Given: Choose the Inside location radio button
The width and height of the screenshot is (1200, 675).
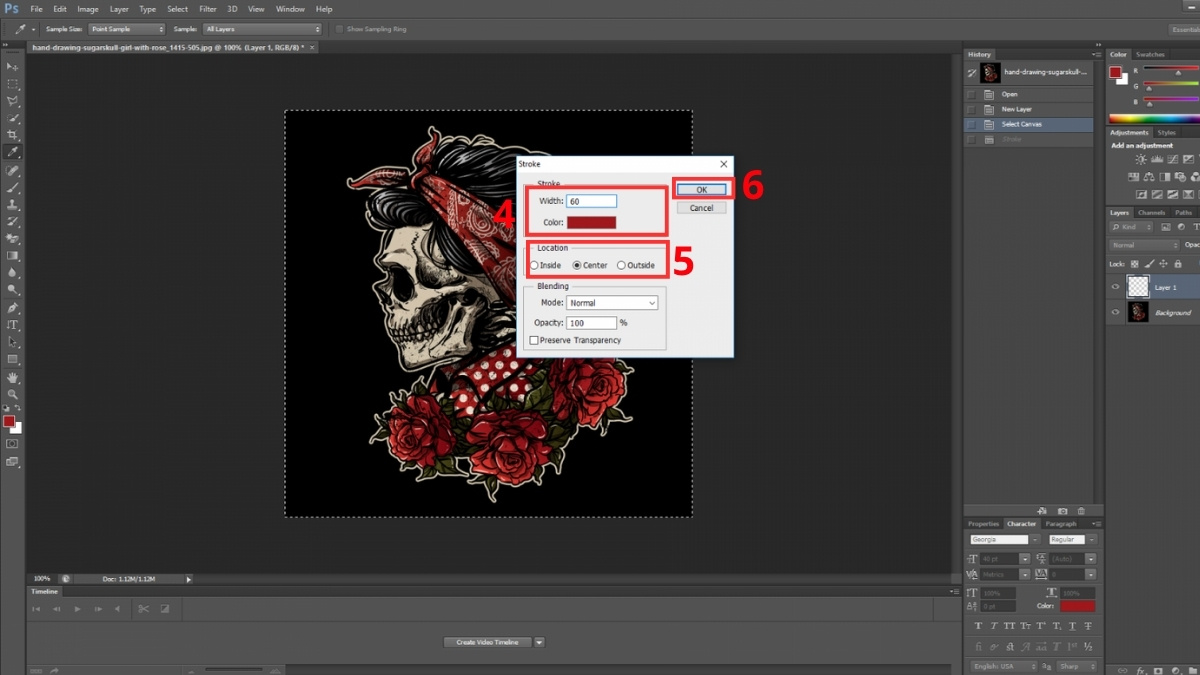Looking at the screenshot, I should 535,265.
